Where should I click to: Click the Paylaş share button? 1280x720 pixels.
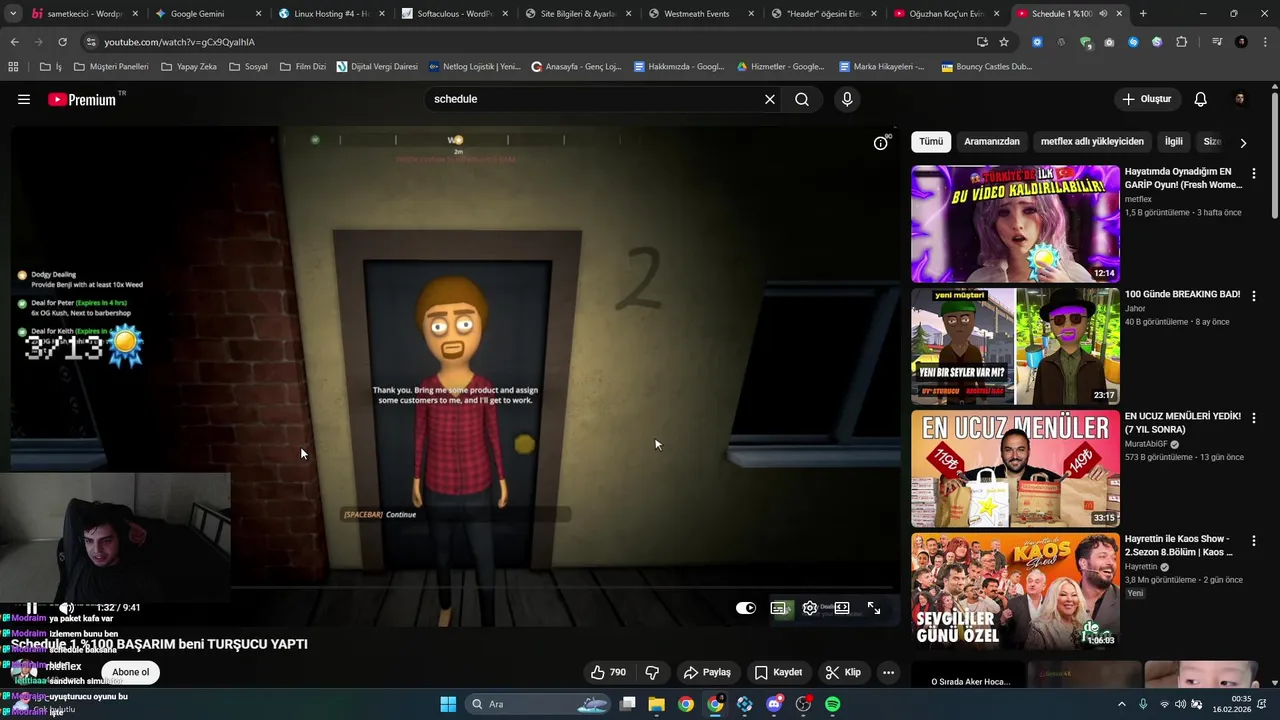click(707, 672)
